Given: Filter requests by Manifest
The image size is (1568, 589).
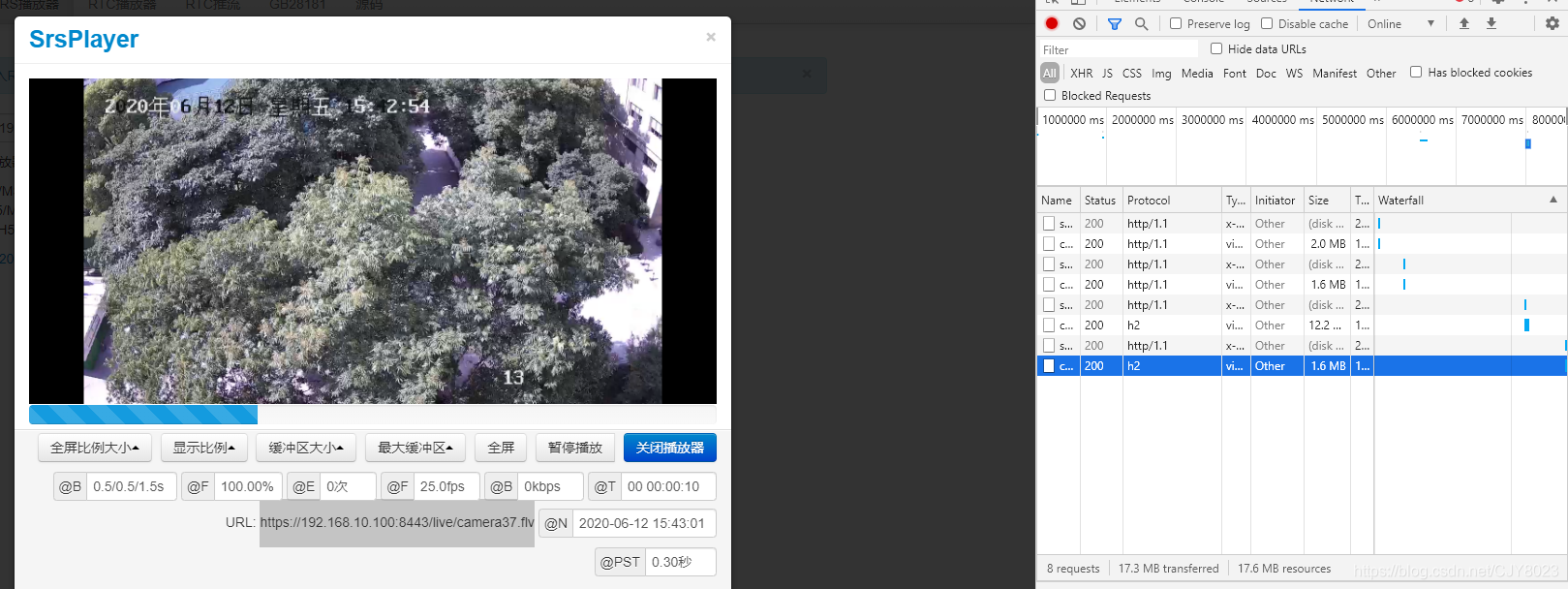Looking at the screenshot, I should tap(1335, 73).
